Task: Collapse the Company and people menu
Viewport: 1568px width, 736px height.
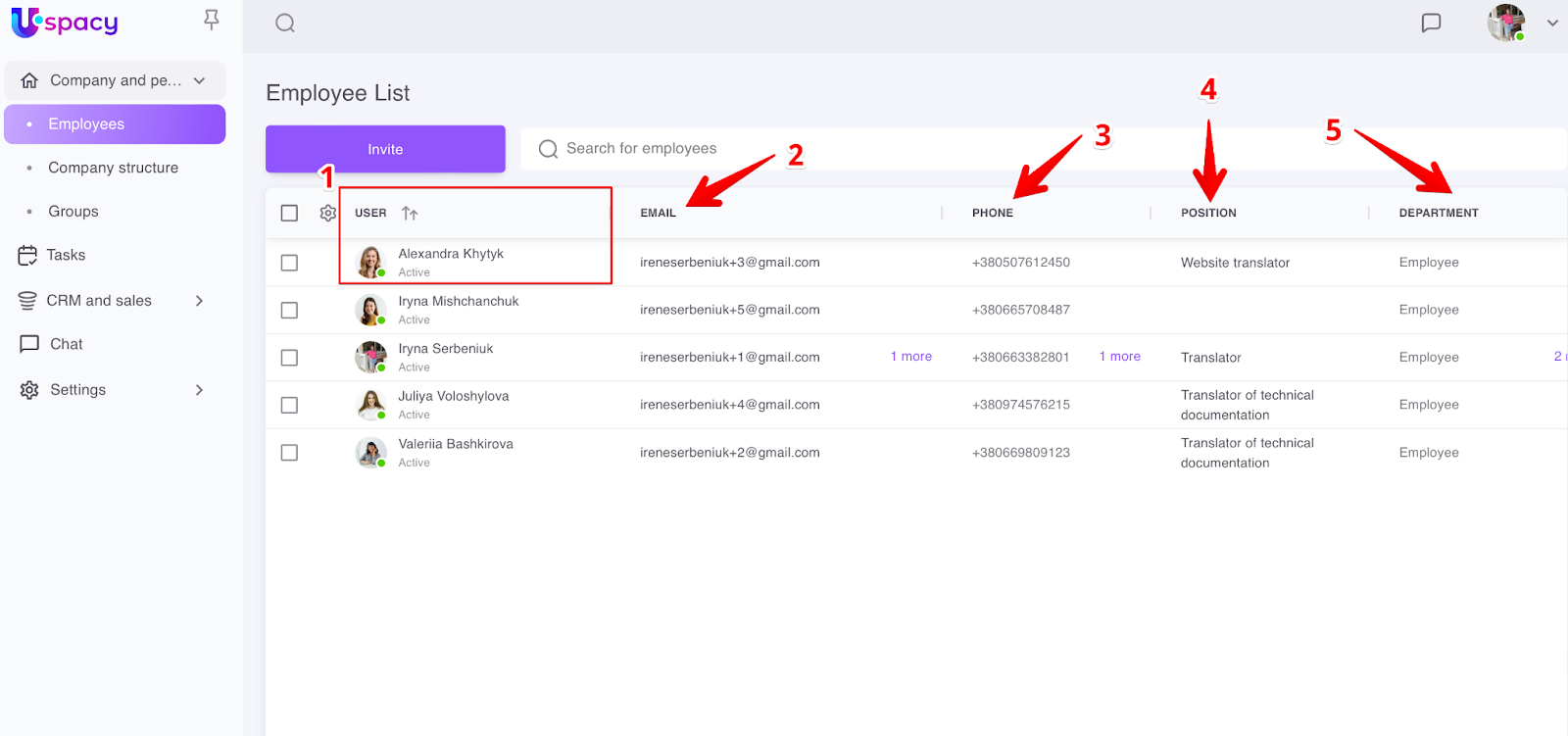Action: (x=200, y=80)
